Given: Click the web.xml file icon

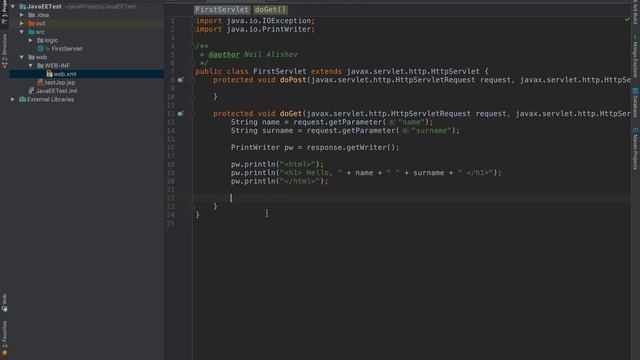Looking at the screenshot, I should [49, 74].
